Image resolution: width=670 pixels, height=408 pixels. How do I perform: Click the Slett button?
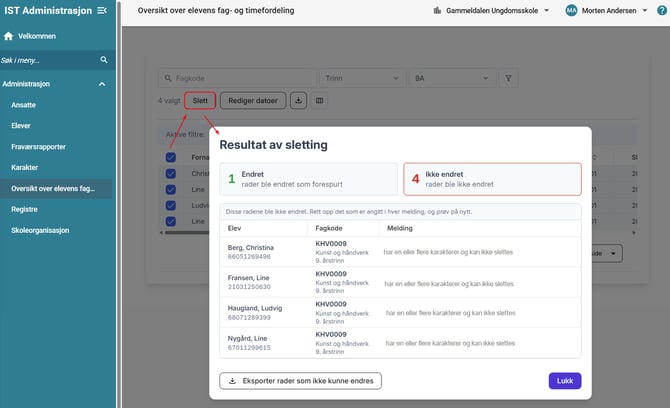(x=200, y=100)
